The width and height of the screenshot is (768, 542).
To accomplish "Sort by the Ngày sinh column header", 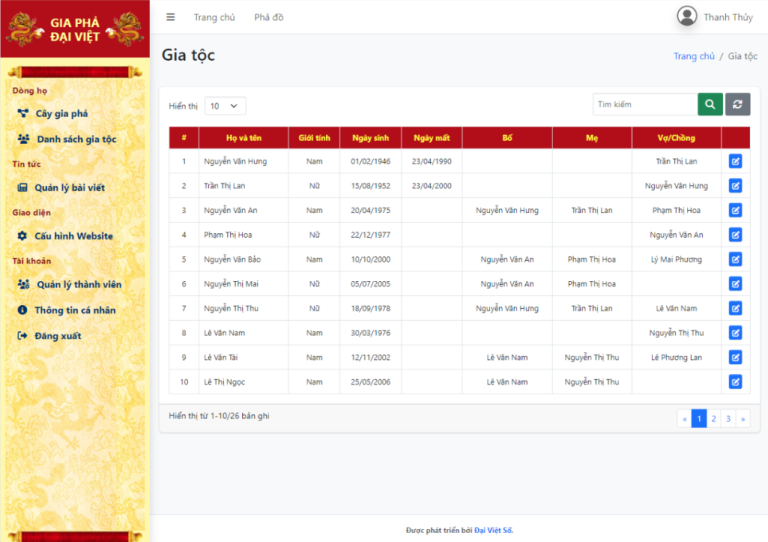I will pyautogui.click(x=370, y=138).
